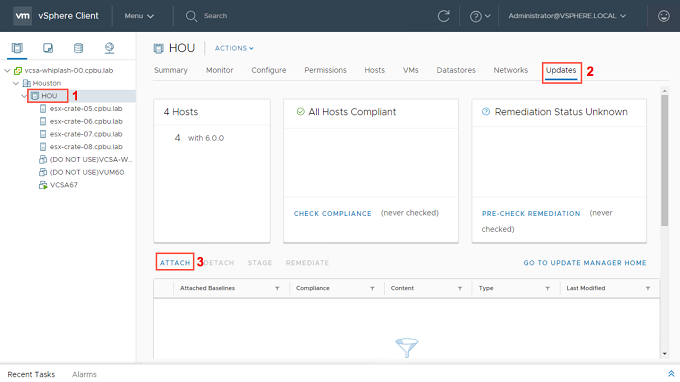
Task: Click PRE-CHECK REMEDIATION
Action: pyautogui.click(x=531, y=213)
